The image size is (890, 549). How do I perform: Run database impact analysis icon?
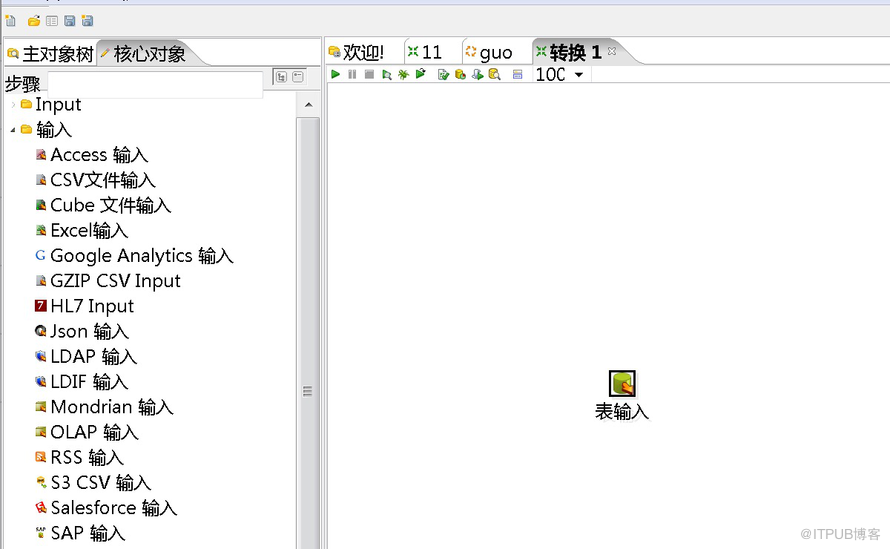(460, 74)
